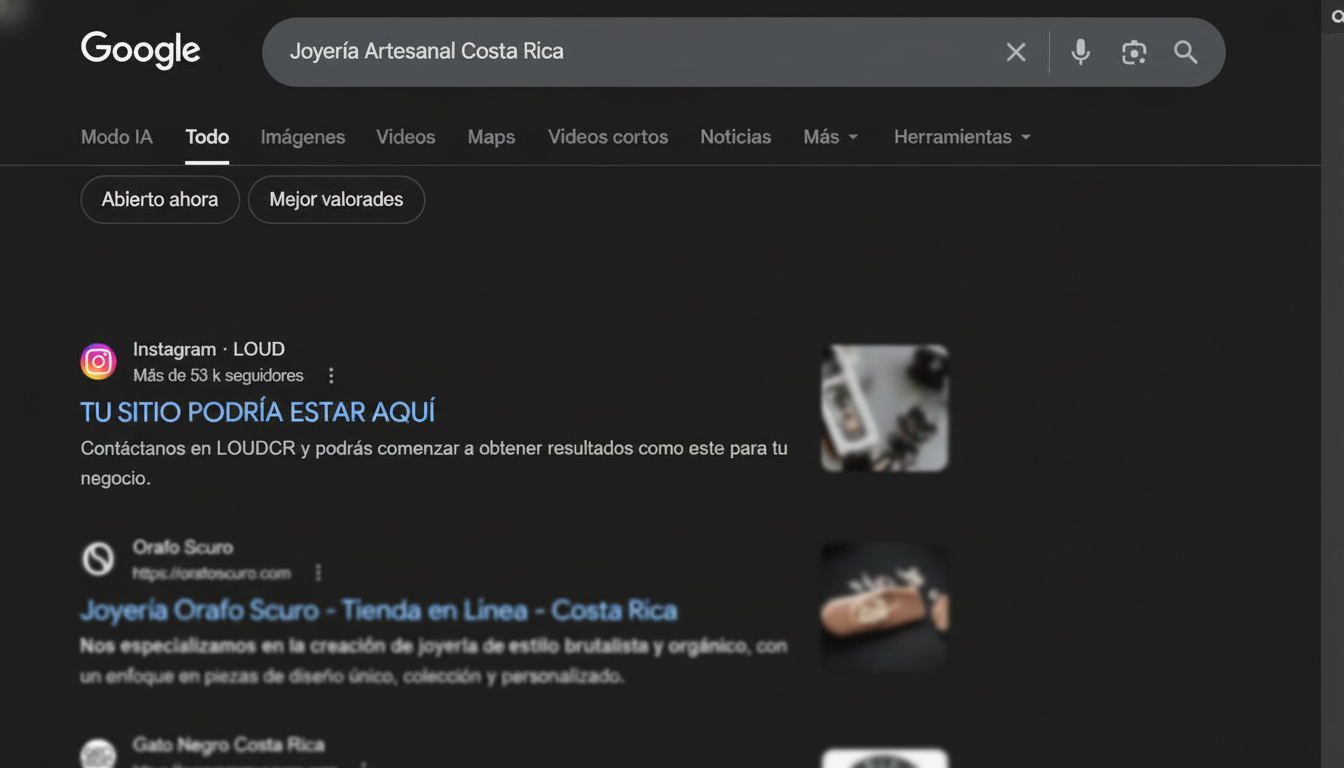Click the Google logo
This screenshot has width=1344, height=768.
point(140,50)
